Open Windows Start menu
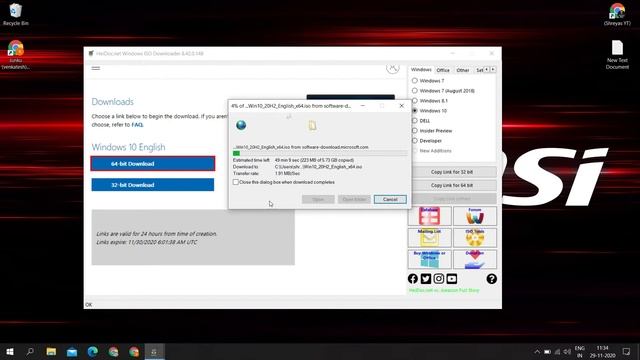 coord(10,351)
